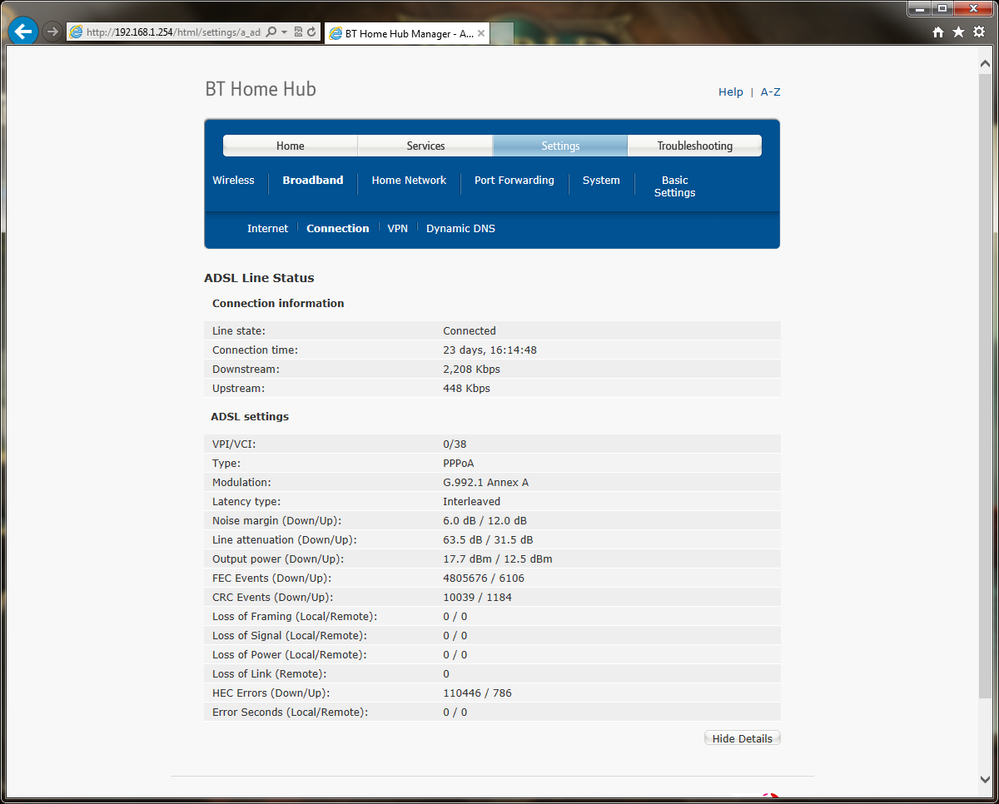
Task: Click the Loss of Signal label
Action: [289, 635]
